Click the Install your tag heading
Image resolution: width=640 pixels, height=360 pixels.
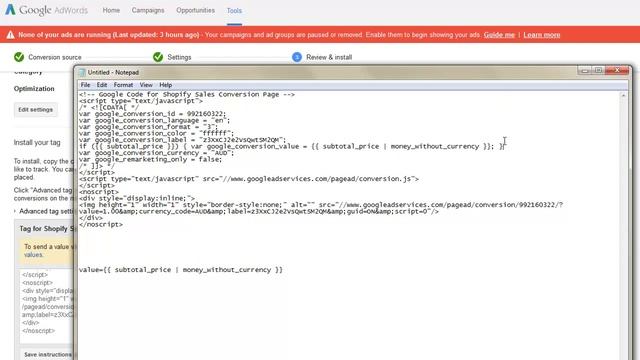pyautogui.click(x=37, y=142)
